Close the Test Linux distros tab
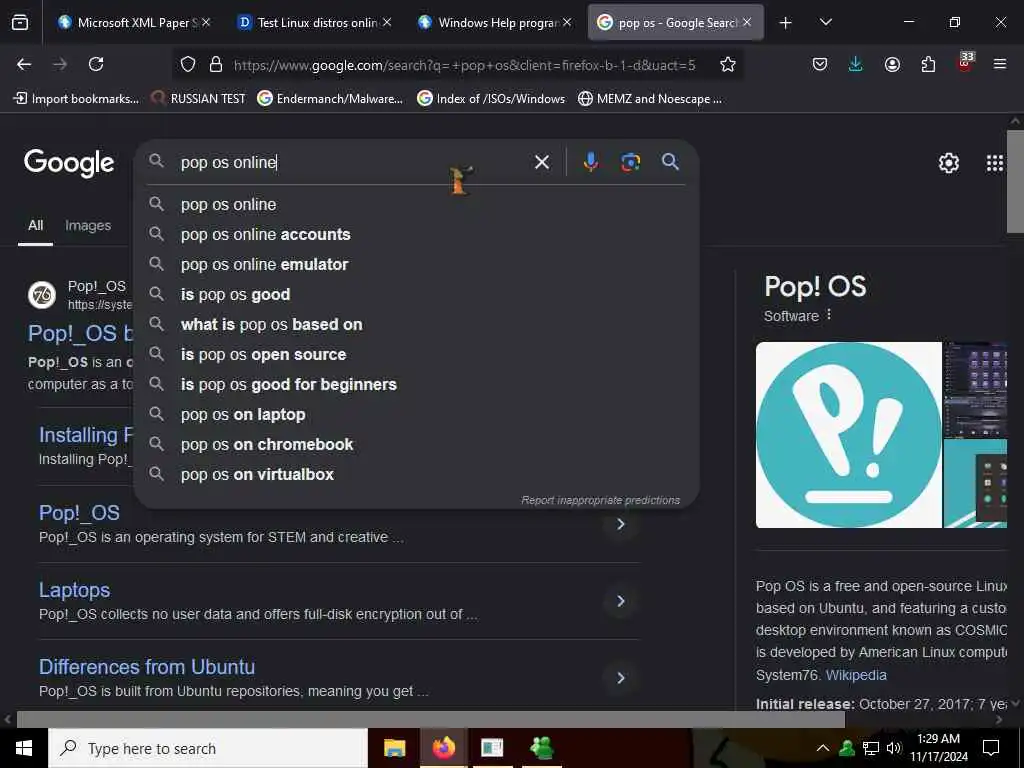The image size is (1024, 768). (387, 22)
